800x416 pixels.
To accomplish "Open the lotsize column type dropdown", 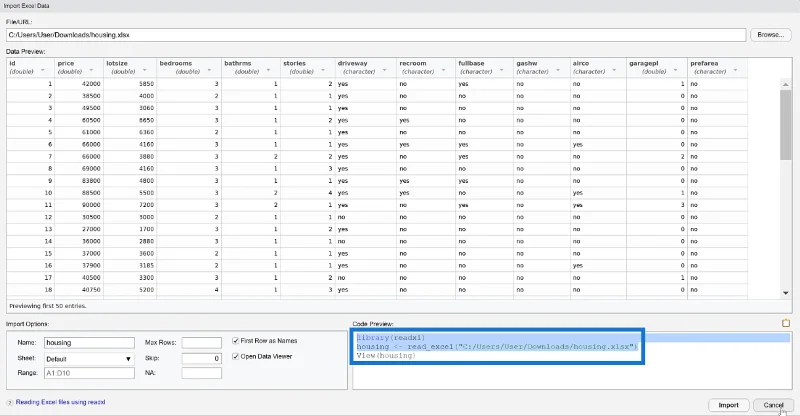I will [145, 70].
